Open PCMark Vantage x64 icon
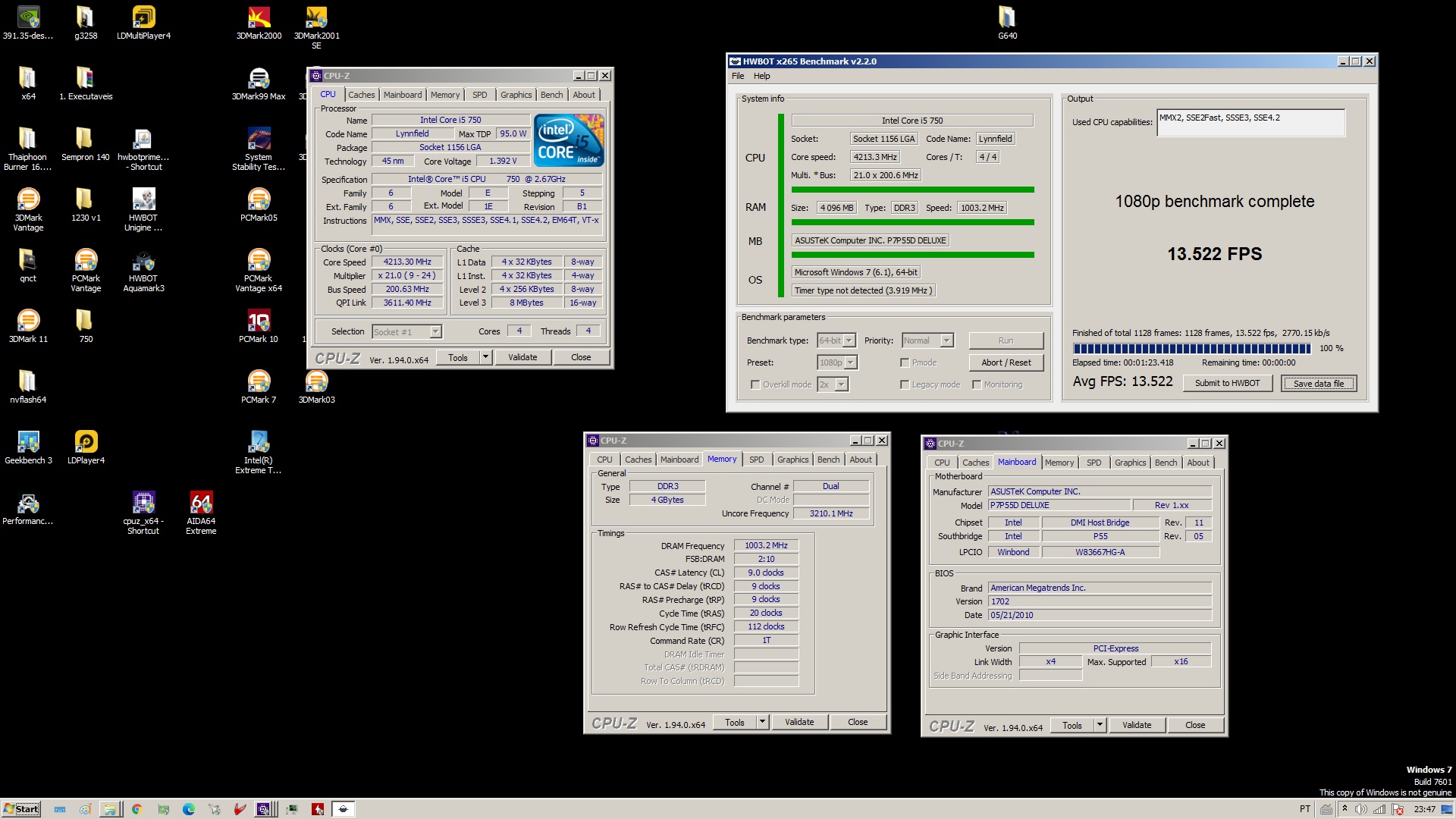 tap(259, 271)
